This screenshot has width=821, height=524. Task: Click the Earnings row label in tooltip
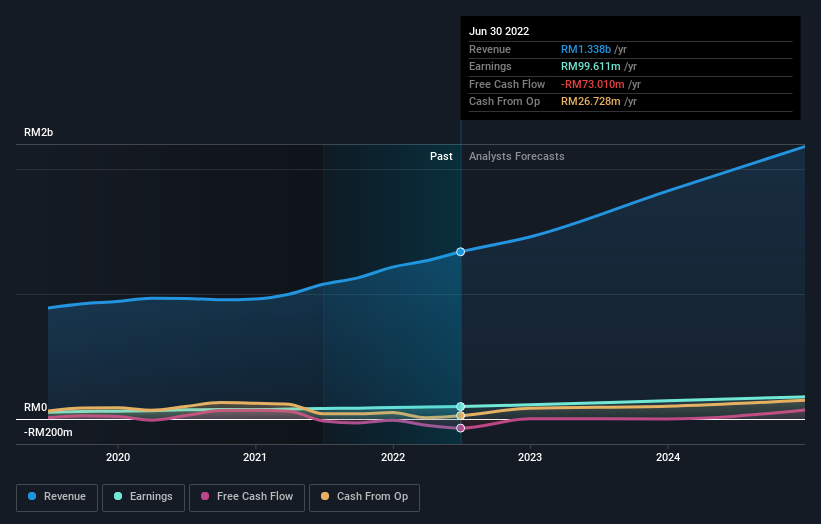point(490,66)
